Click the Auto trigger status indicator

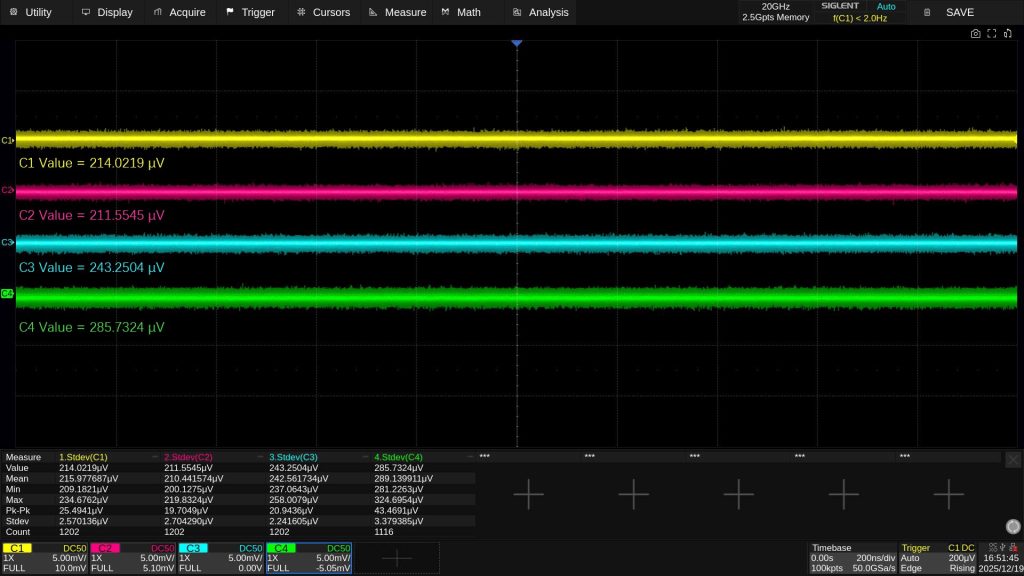[x=886, y=6]
